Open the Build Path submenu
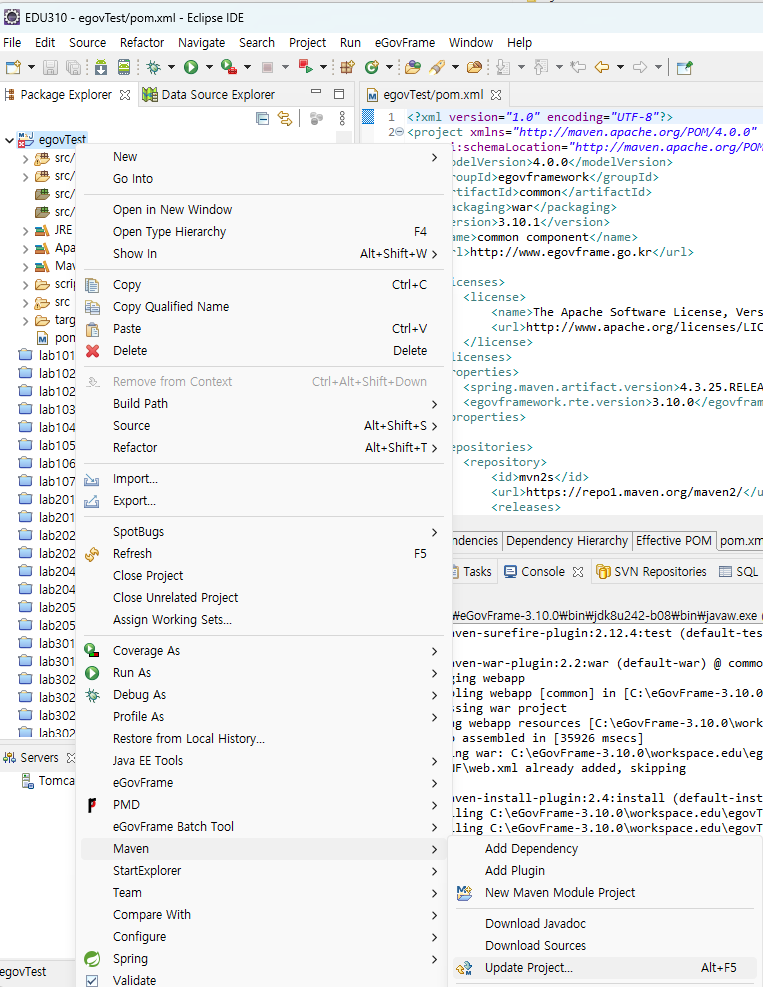This screenshot has height=987, width=763. 264,403
